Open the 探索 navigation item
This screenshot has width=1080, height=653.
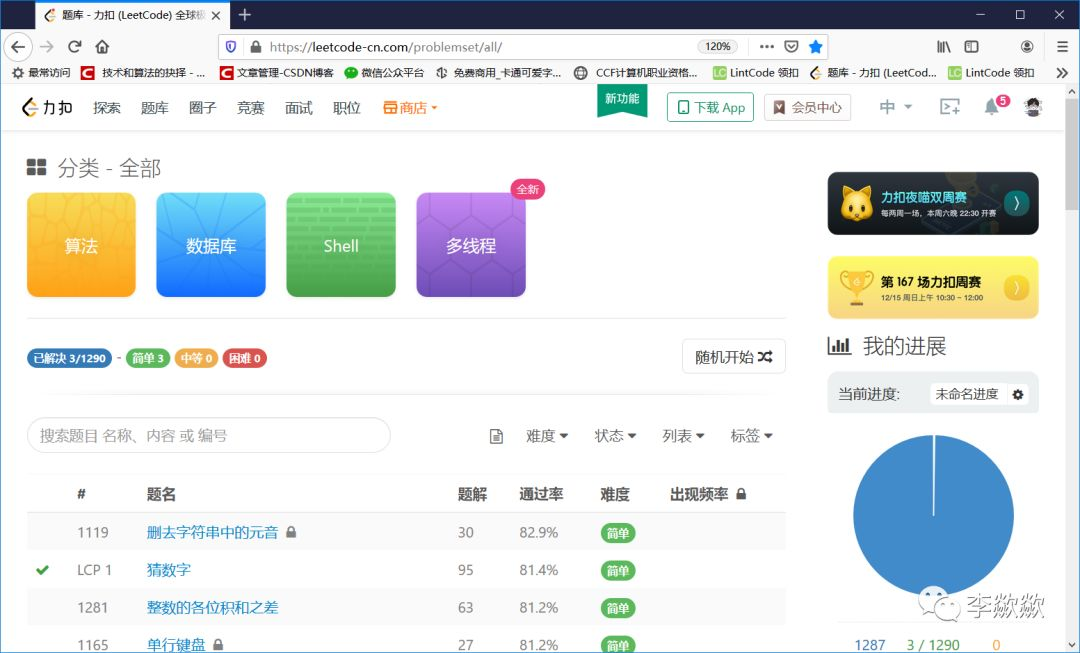point(107,107)
